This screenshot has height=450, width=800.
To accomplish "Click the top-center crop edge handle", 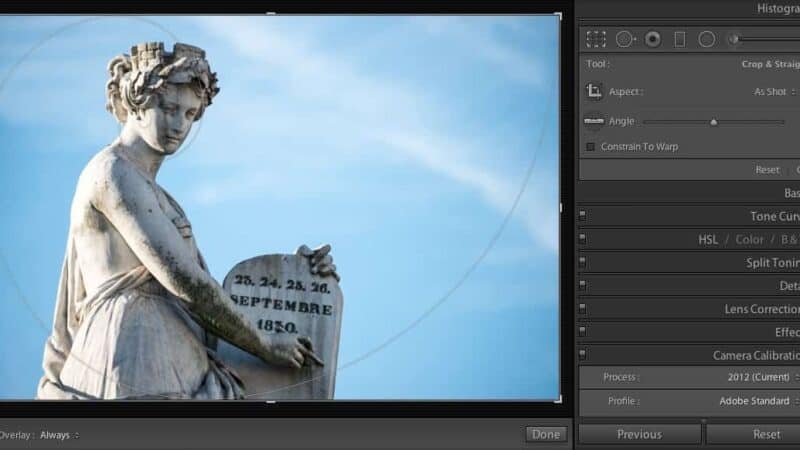I will coord(271,14).
